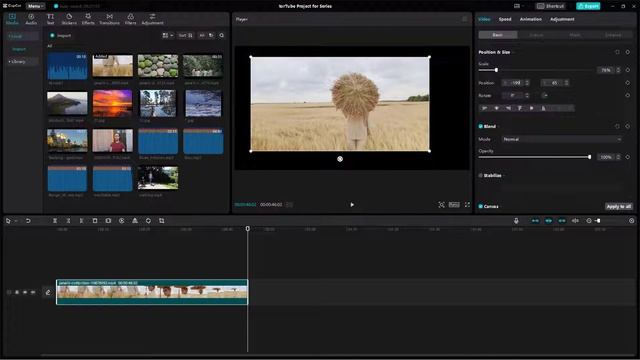The width and height of the screenshot is (640, 360).
Task: Mute the main video track
Action: tap(33, 292)
